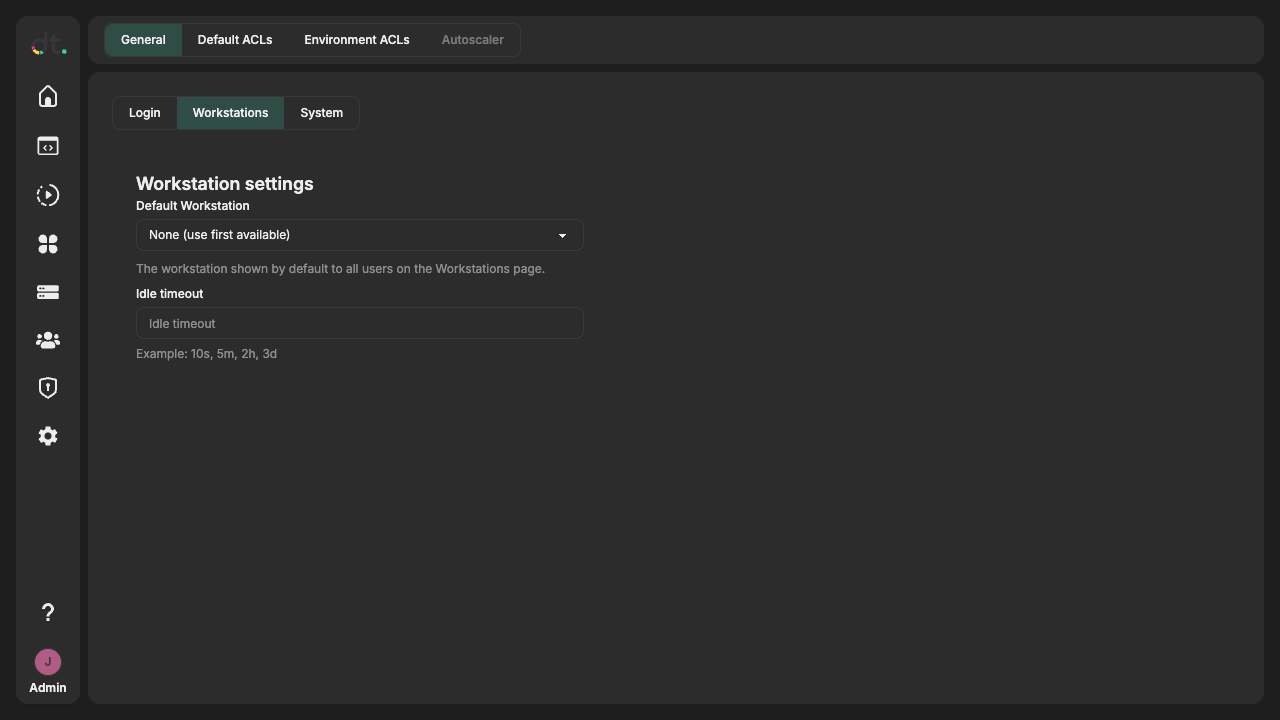Viewport: 1280px width, 720px height.
Task: Switch to the Default ACLs tab
Action: pos(234,40)
